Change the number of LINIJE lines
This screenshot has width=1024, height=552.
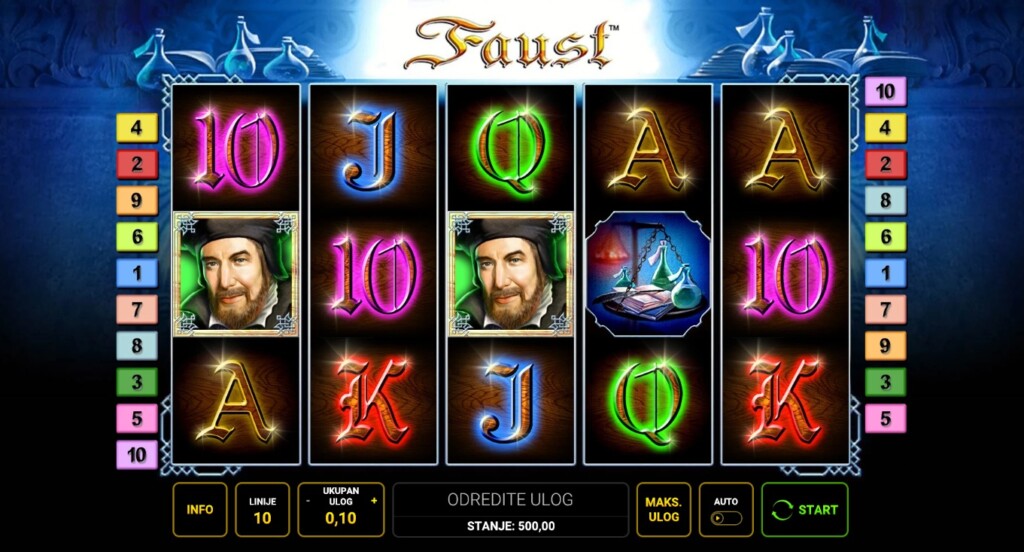pyautogui.click(x=262, y=510)
